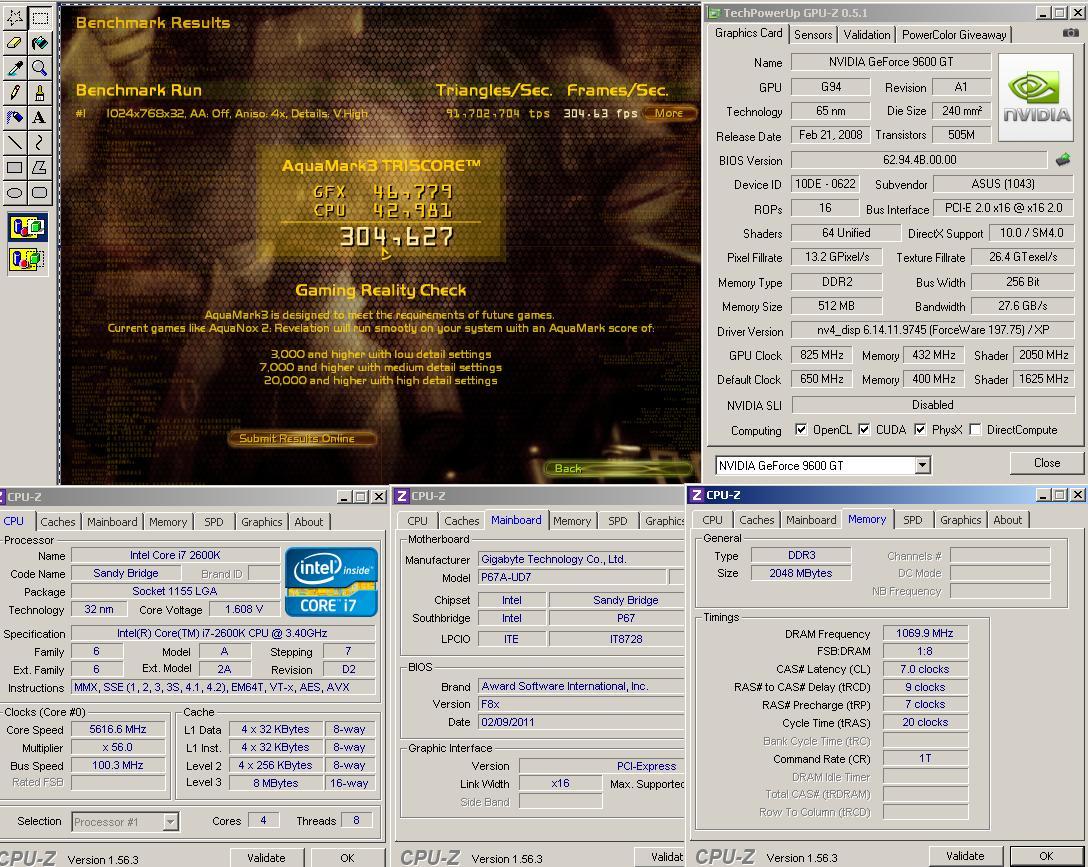Toggle the OpenCL checkbox in GPU-Z
The image size is (1088, 867).
point(801,429)
